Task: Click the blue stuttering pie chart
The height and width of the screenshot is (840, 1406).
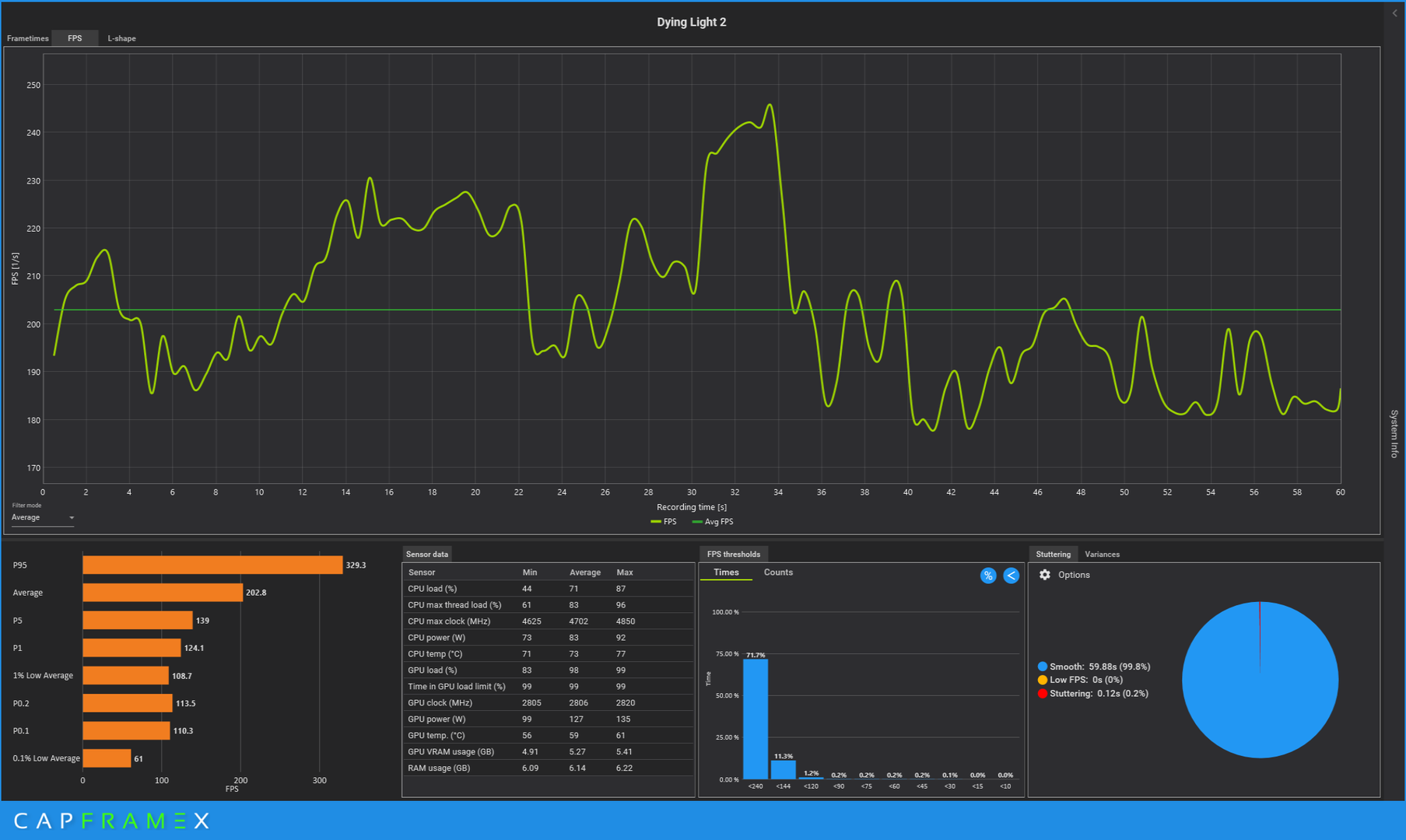Action: click(1260, 680)
